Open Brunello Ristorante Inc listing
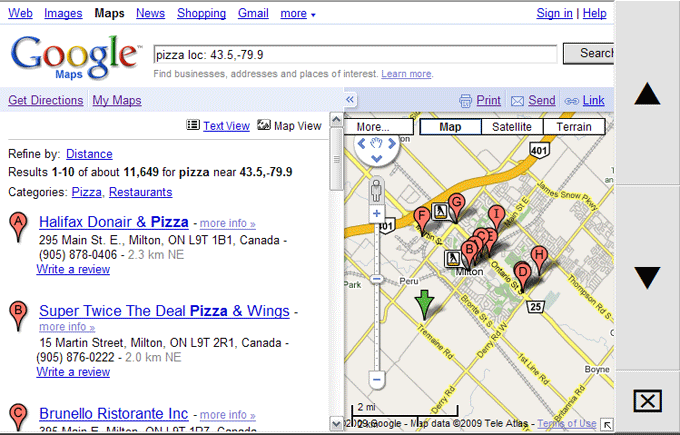 tap(114, 414)
